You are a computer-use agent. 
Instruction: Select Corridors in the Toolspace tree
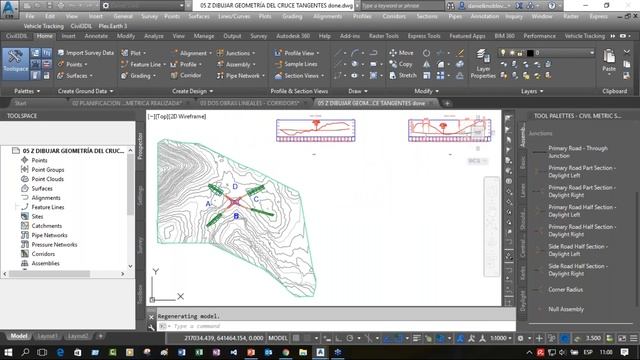(x=43, y=254)
